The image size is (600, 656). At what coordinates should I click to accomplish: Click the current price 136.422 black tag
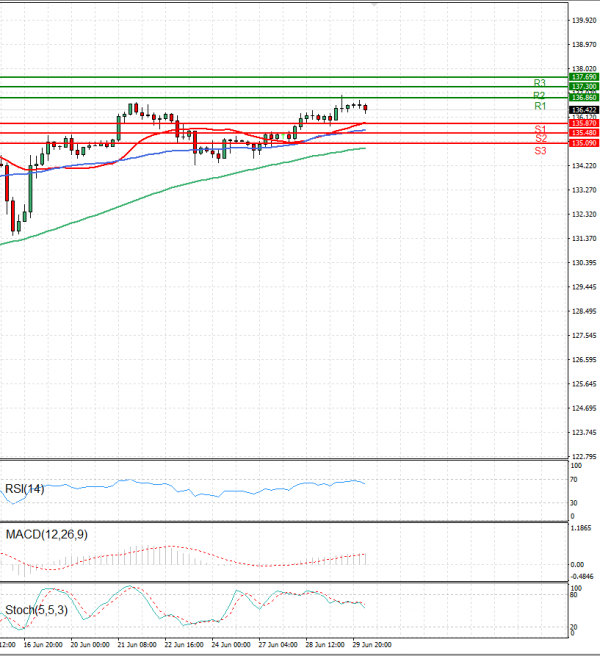coord(583,109)
